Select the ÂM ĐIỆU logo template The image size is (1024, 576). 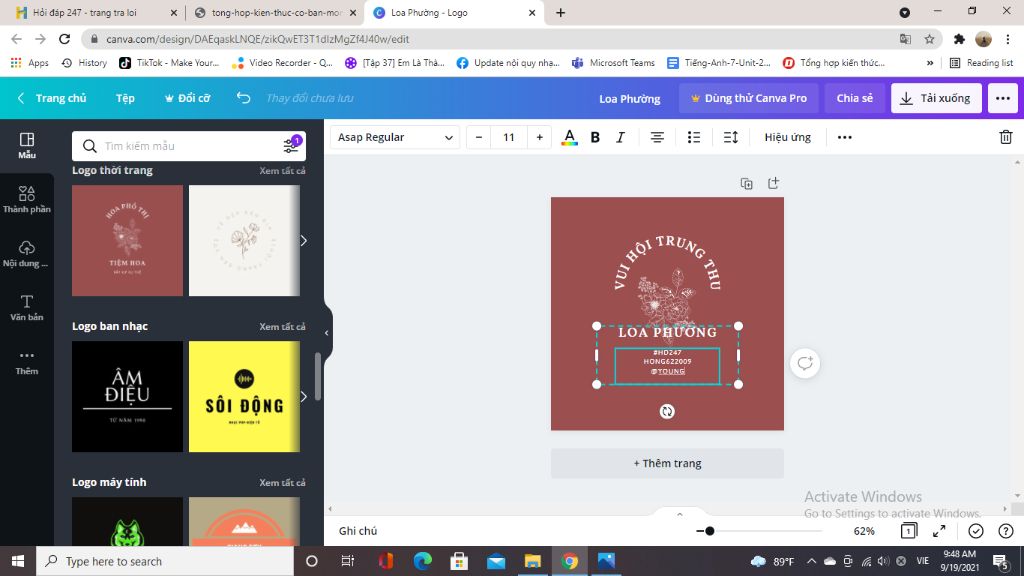click(x=127, y=396)
